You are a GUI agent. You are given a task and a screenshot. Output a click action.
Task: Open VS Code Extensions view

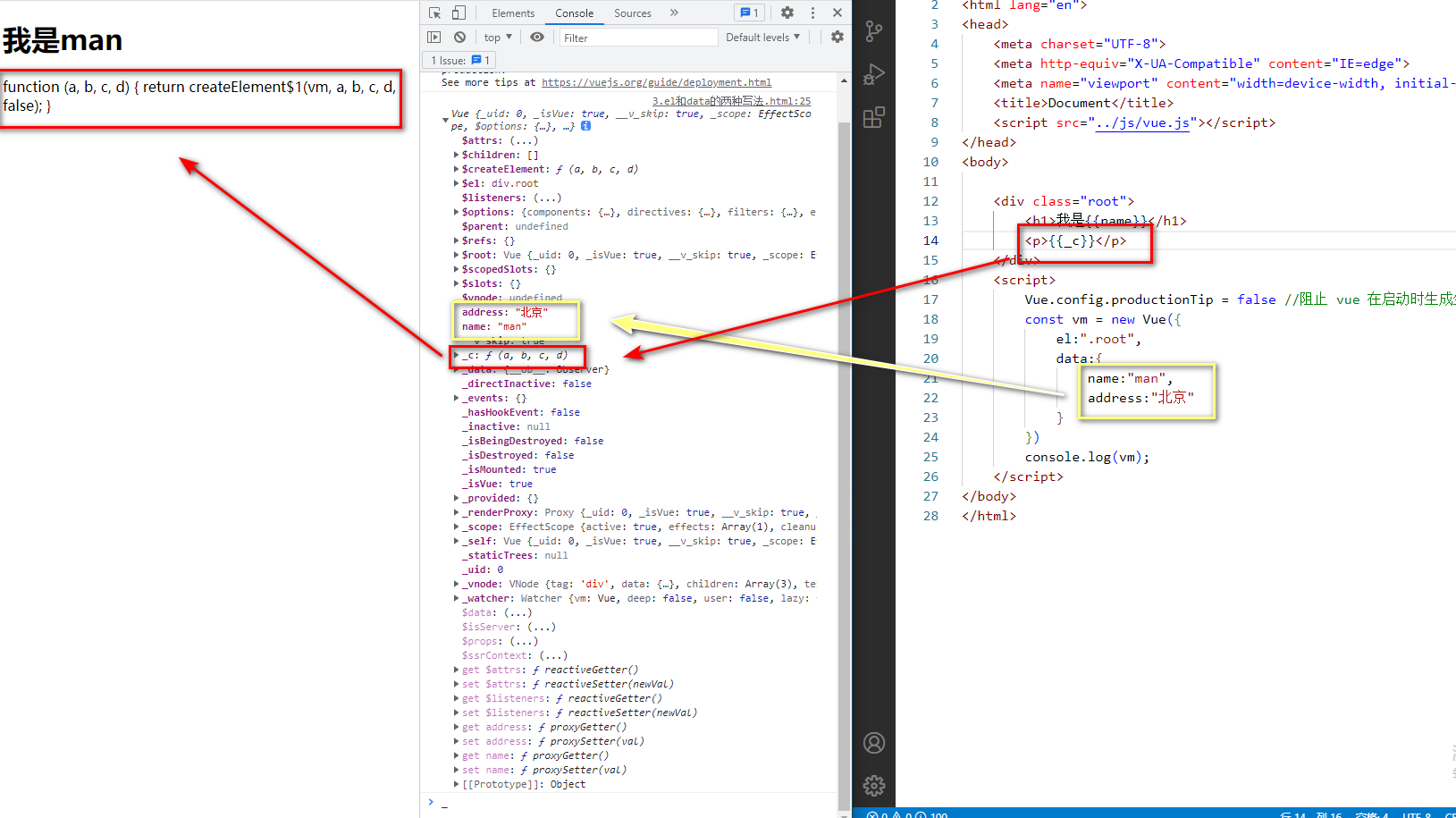874,117
